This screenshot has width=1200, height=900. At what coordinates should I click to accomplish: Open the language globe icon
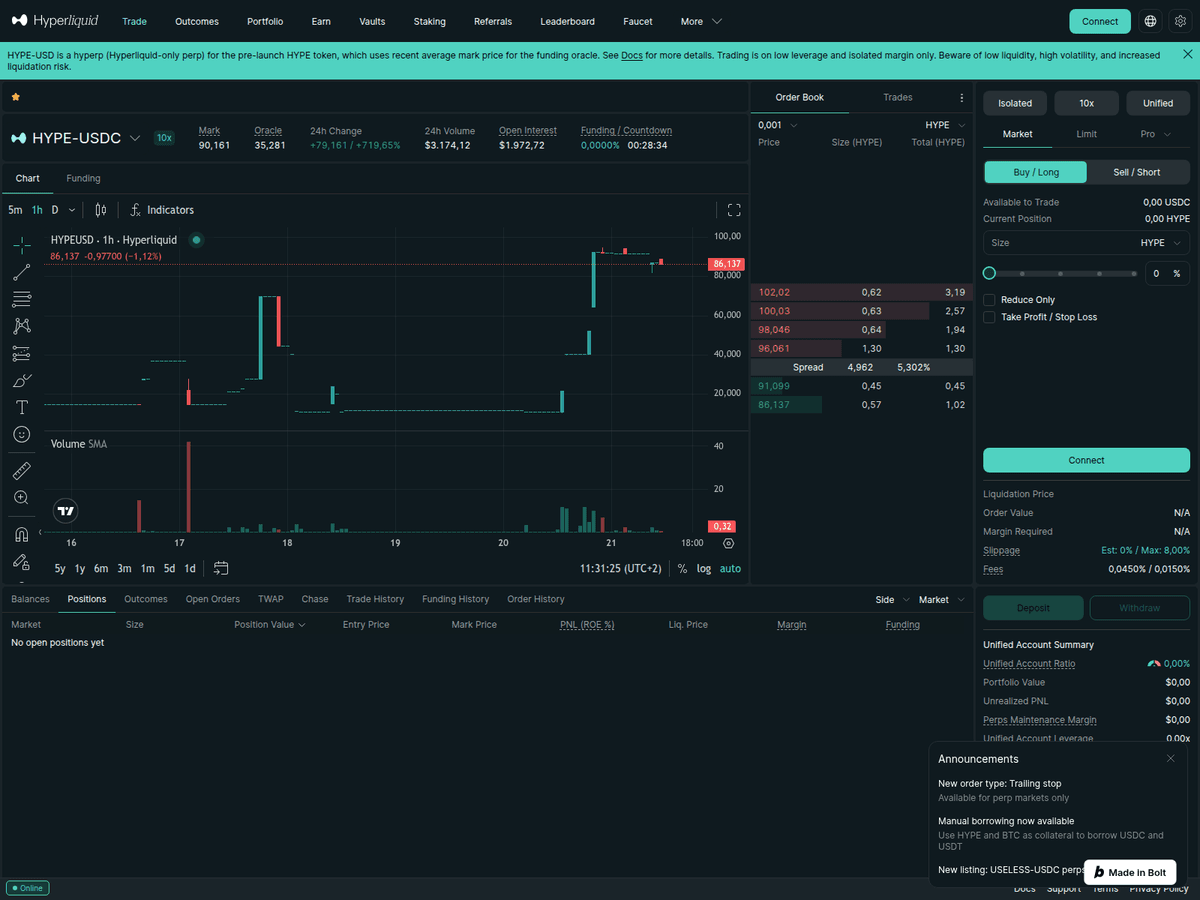pos(1151,21)
